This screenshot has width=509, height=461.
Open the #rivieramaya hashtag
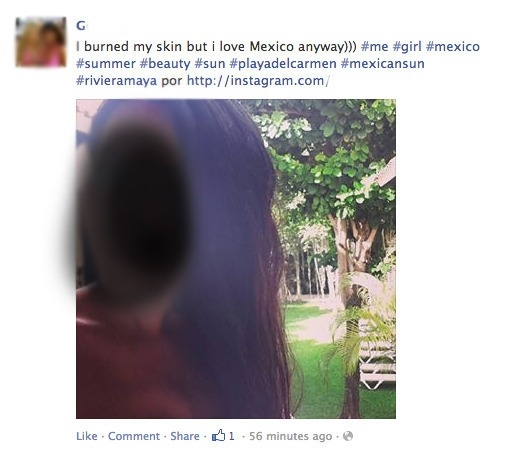coord(116,81)
